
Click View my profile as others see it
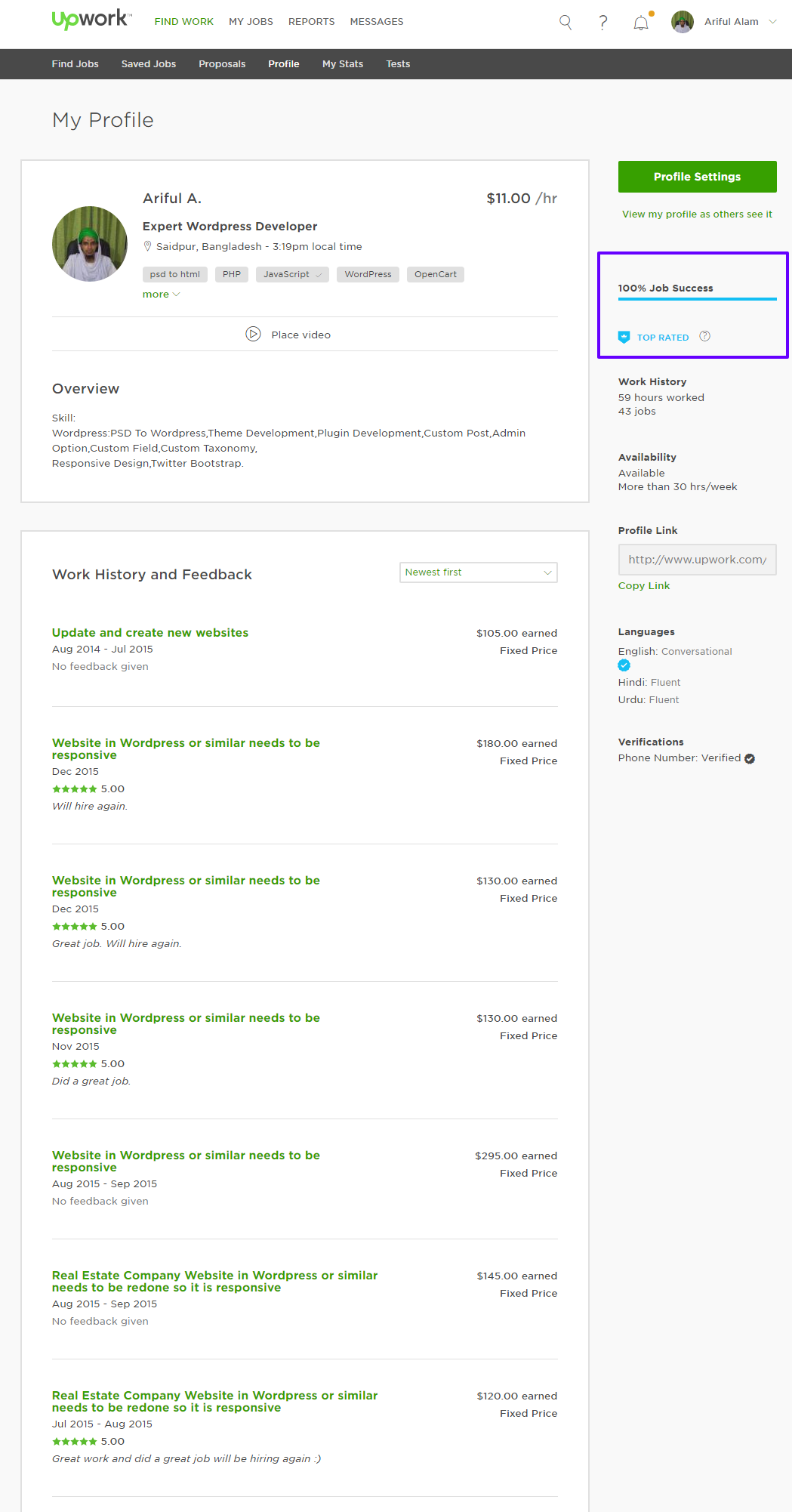pyautogui.click(x=697, y=214)
